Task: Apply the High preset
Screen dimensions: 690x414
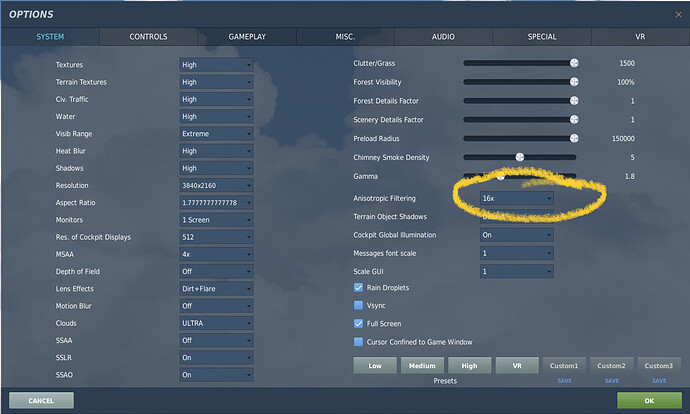Action: pyautogui.click(x=469, y=366)
